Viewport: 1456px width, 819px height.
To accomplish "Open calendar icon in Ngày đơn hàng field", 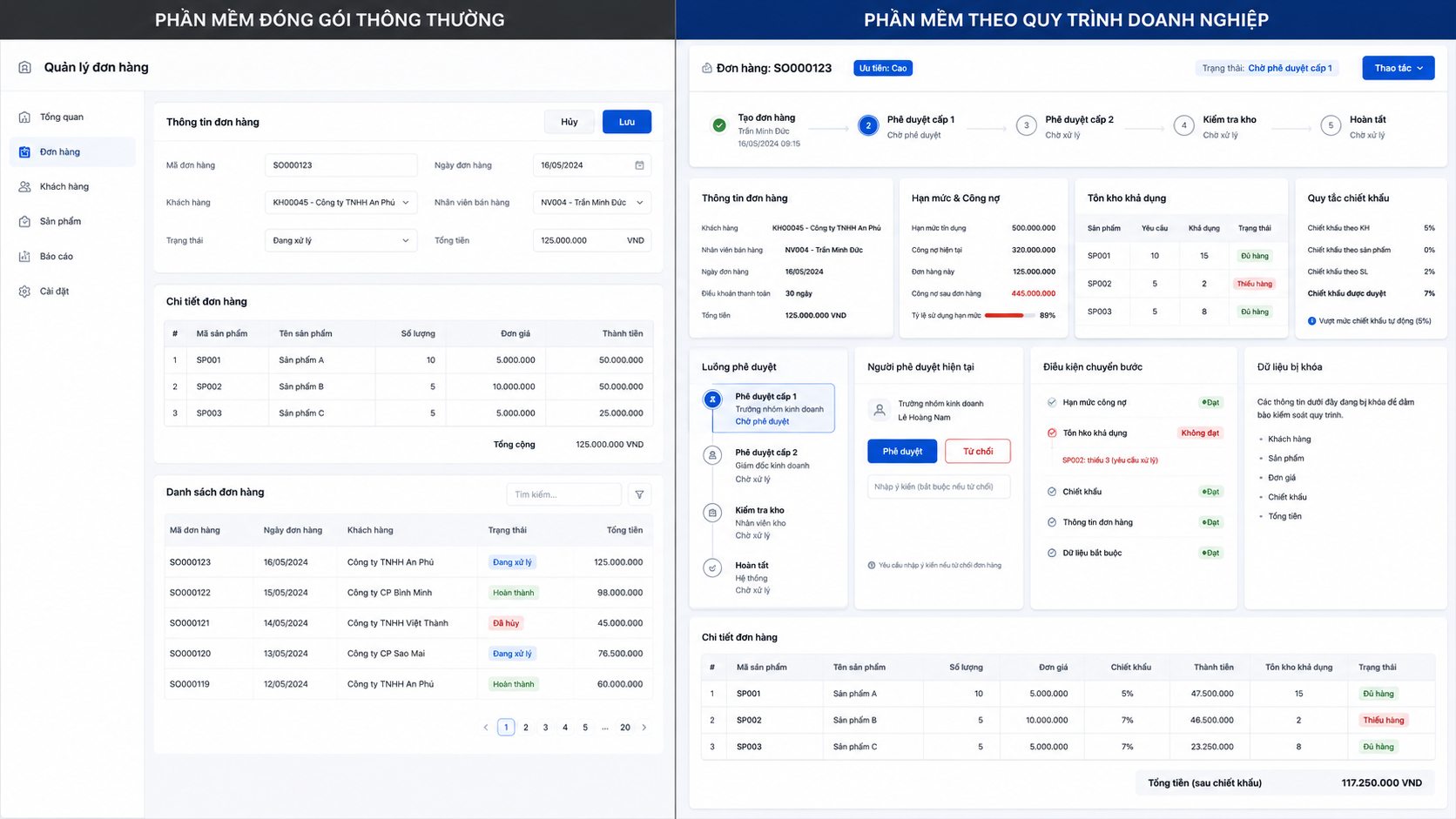I will (x=639, y=165).
